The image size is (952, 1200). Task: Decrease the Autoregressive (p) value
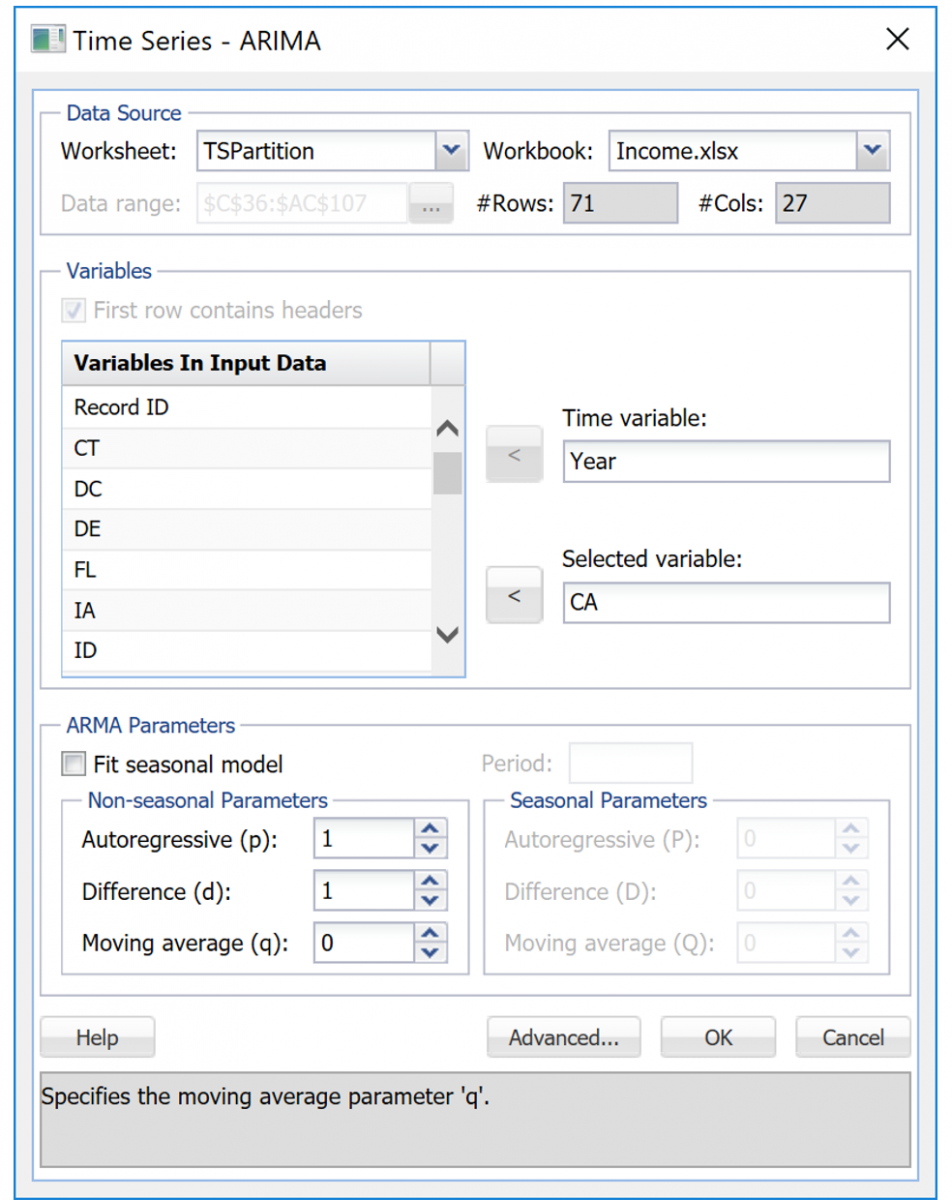pos(431,848)
